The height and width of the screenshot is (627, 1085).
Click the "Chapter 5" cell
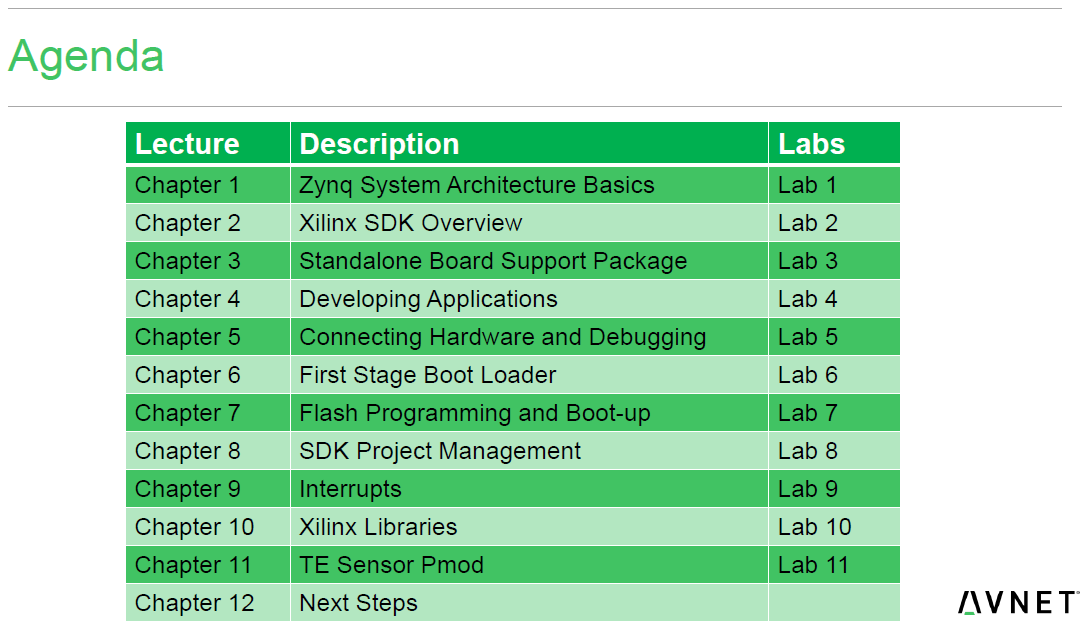point(208,337)
